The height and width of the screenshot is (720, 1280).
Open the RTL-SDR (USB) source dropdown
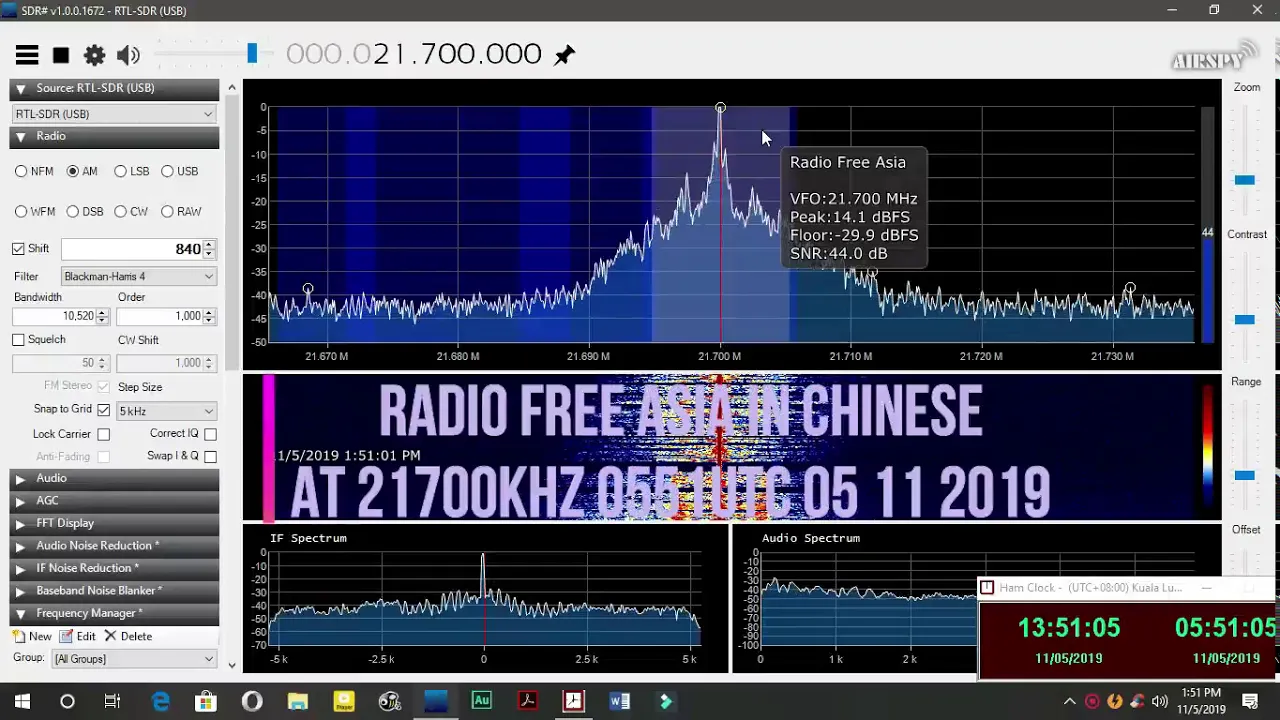tap(114, 114)
